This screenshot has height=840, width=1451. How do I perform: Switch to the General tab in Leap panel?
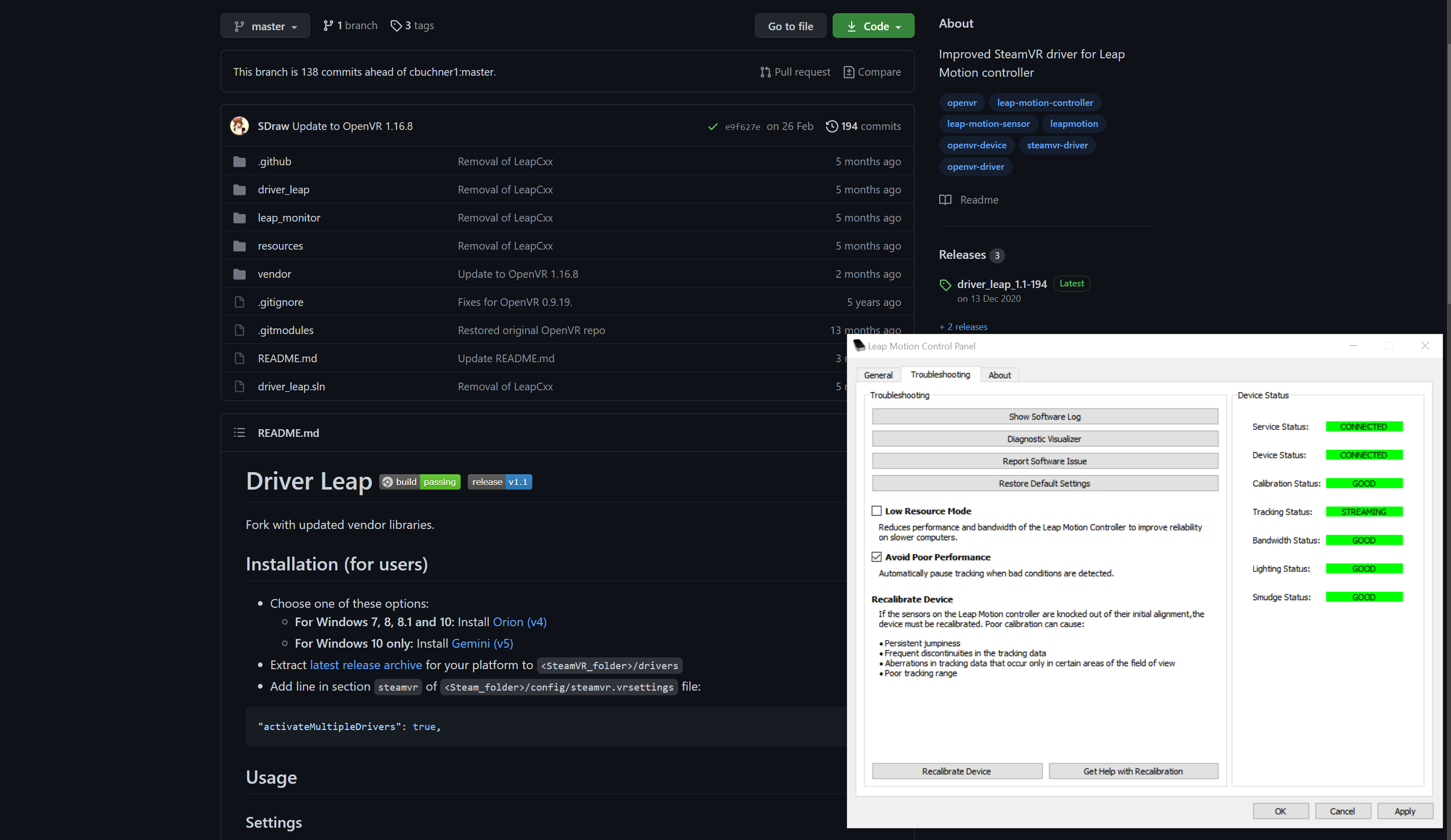click(878, 375)
